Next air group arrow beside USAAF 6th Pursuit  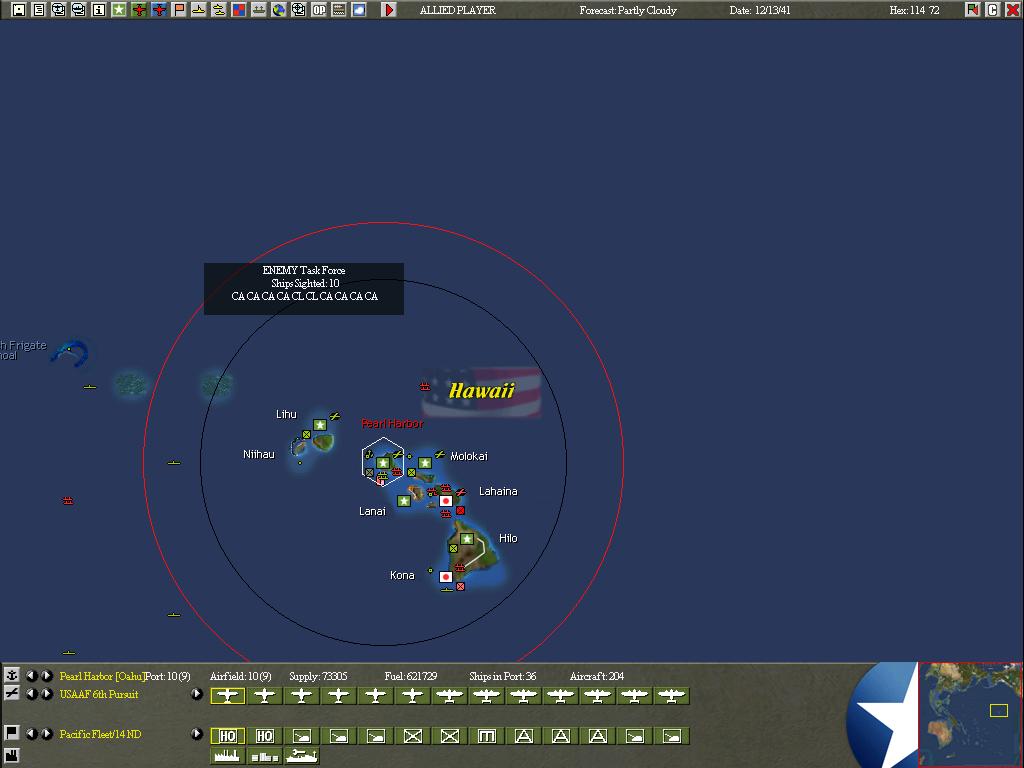pyautogui.click(x=46, y=694)
